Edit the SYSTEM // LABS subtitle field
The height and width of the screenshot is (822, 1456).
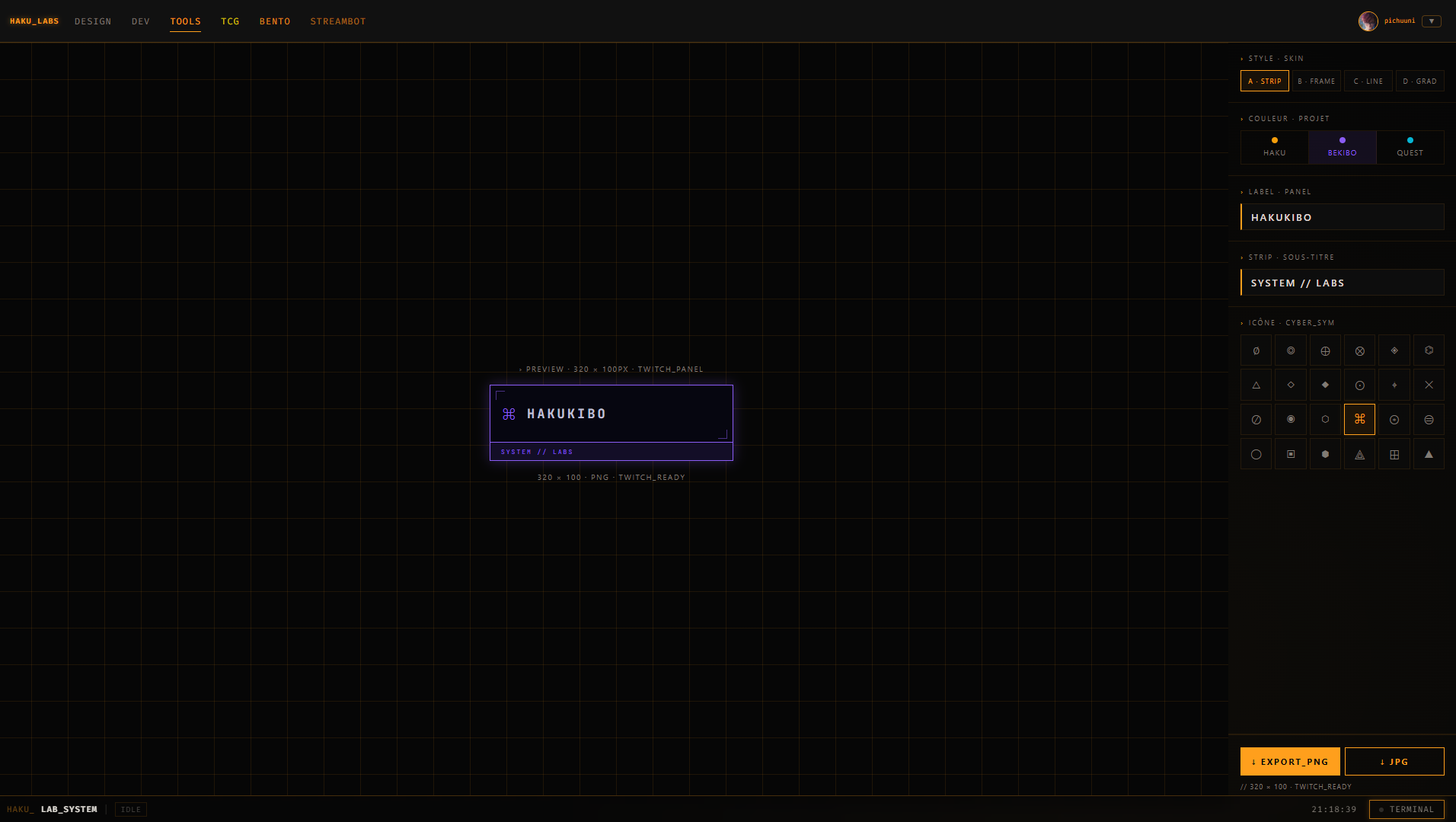(x=1342, y=282)
